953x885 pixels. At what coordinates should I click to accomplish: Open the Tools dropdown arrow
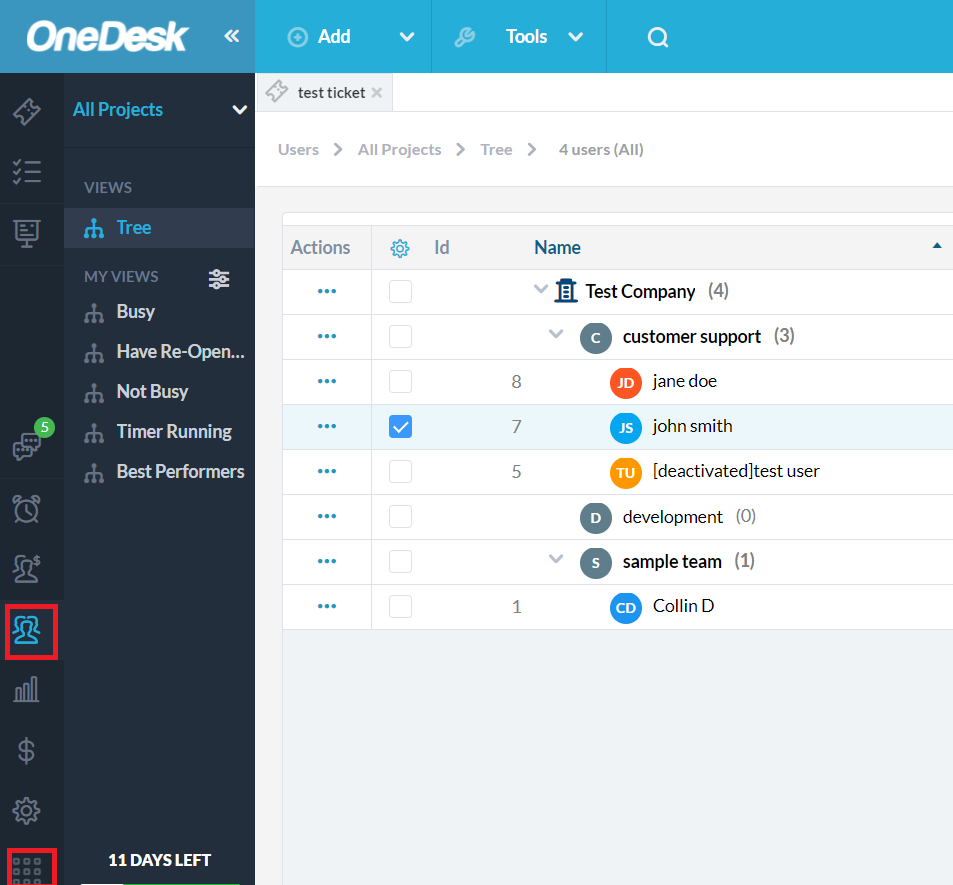tap(575, 37)
